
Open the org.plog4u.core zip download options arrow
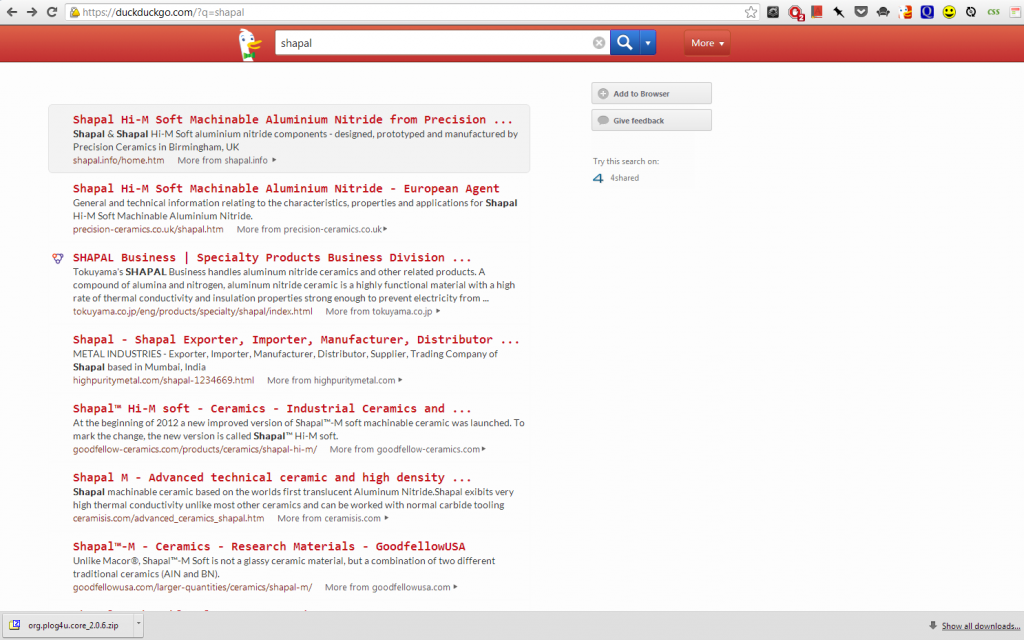138,624
